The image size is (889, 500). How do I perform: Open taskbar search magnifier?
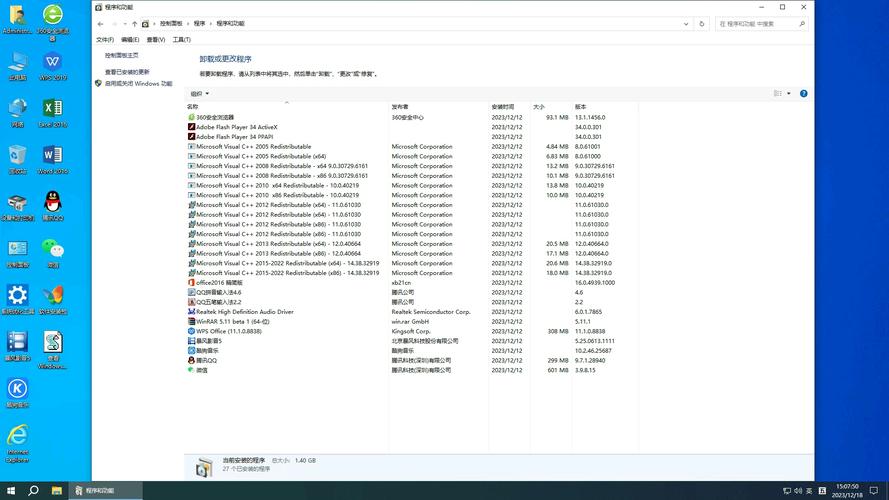pos(33,490)
